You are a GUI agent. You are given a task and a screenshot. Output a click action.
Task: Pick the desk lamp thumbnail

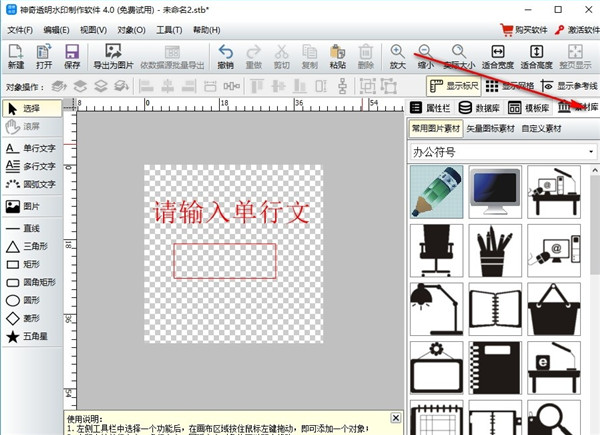(x=437, y=309)
